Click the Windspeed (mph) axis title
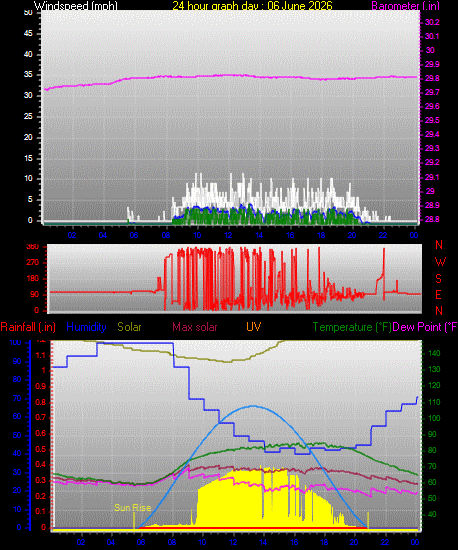Viewport: 458px width, 550px height. coord(75,6)
